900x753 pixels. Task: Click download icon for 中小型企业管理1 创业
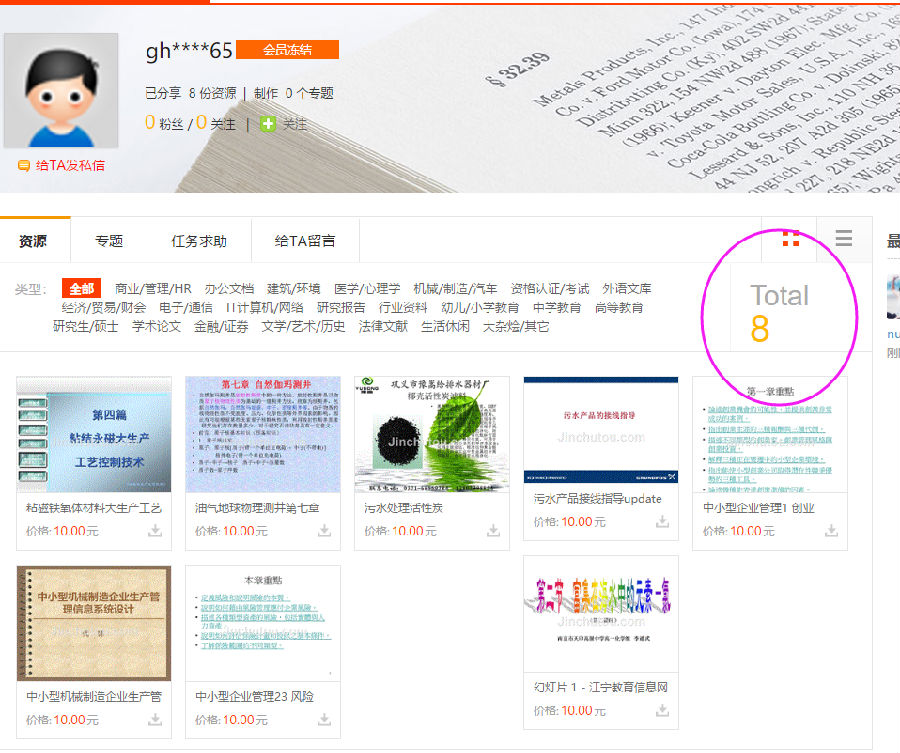pos(831,531)
